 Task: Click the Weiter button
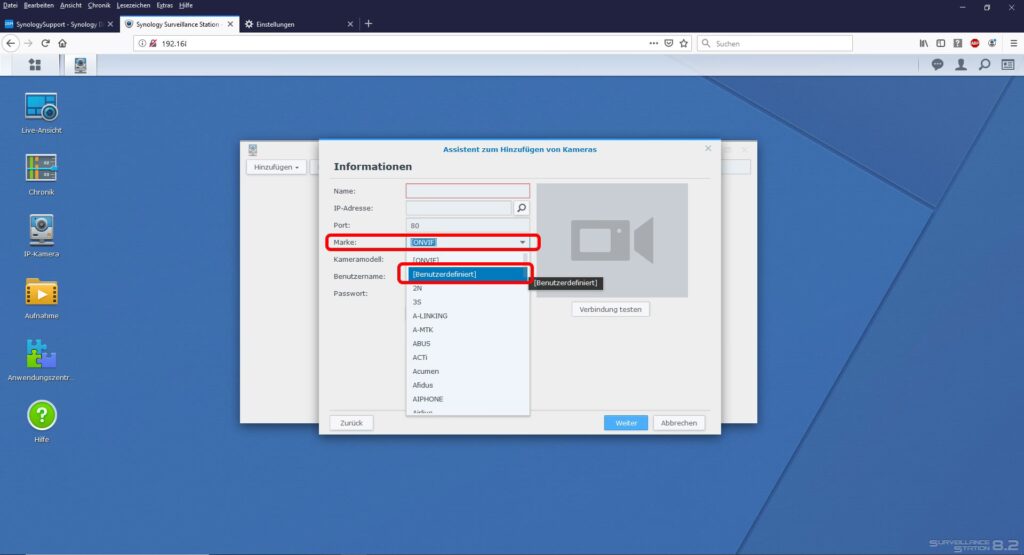626,423
